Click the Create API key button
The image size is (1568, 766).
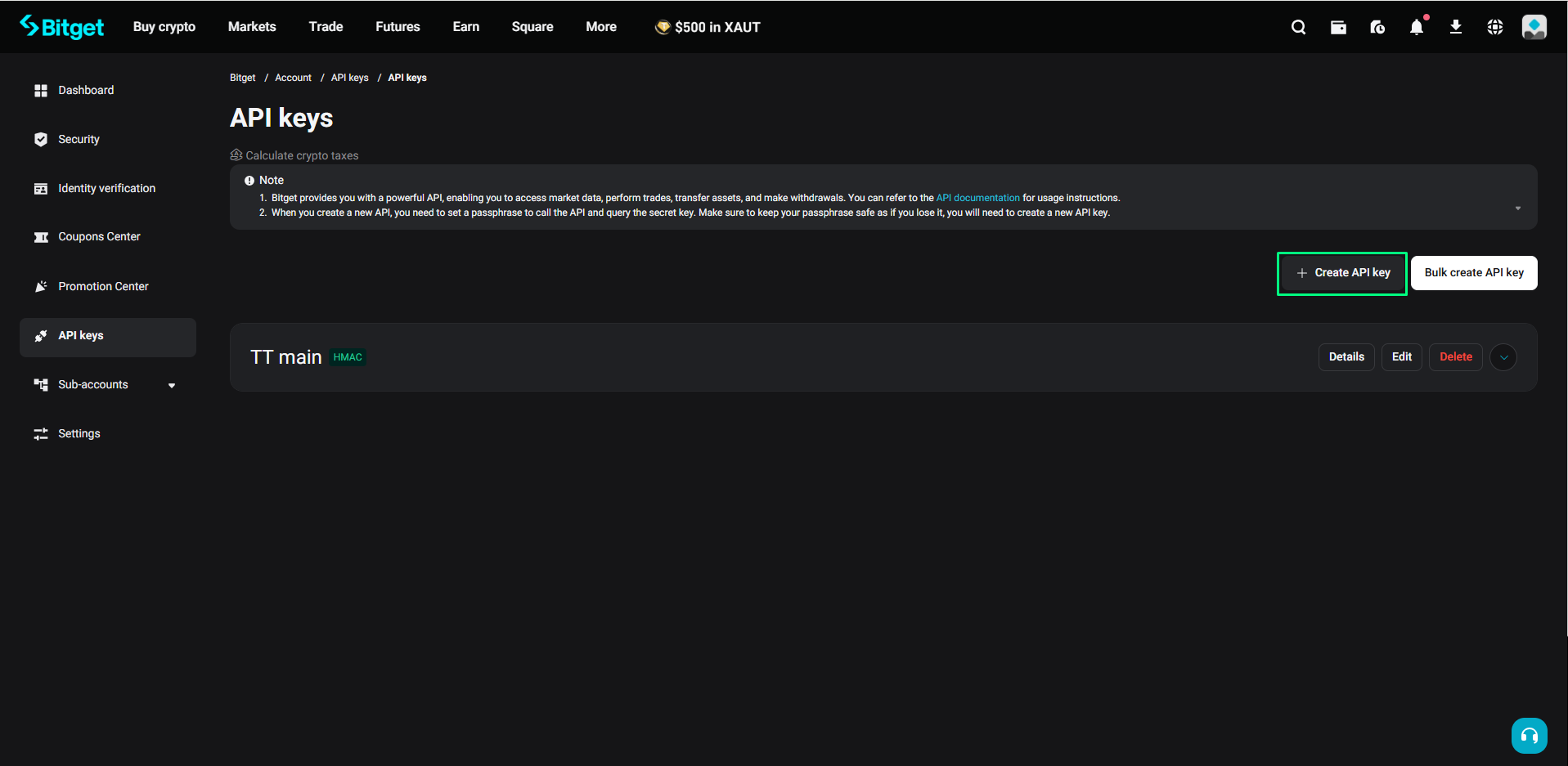[x=1342, y=273]
